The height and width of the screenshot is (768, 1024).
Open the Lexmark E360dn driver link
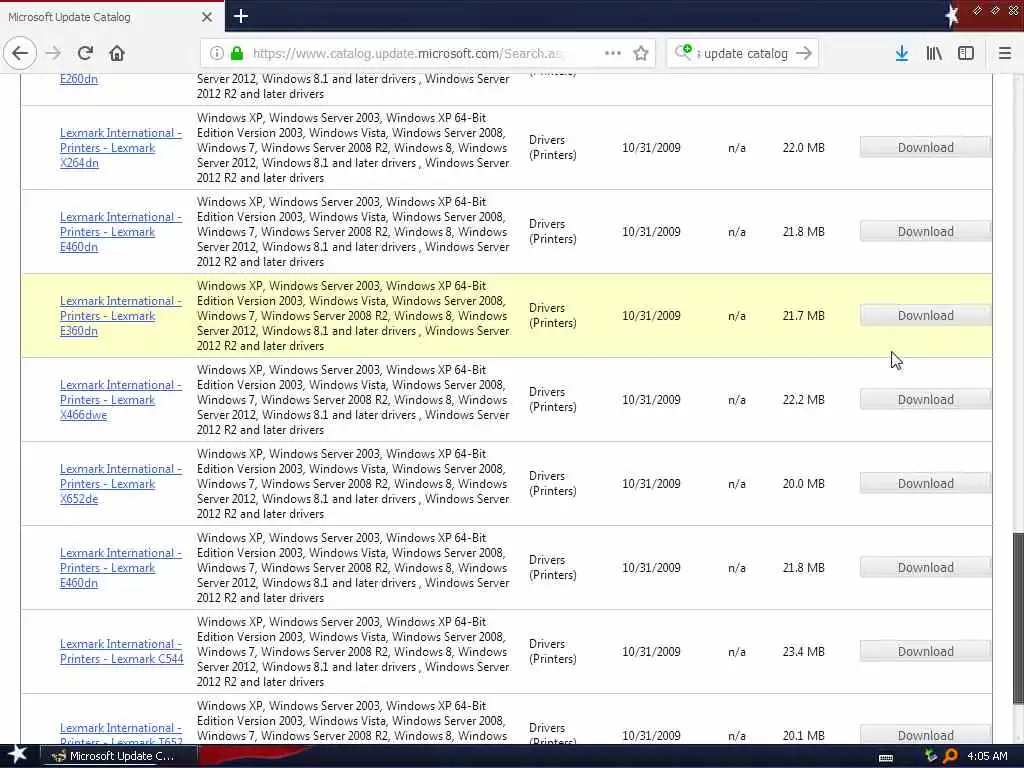point(121,315)
